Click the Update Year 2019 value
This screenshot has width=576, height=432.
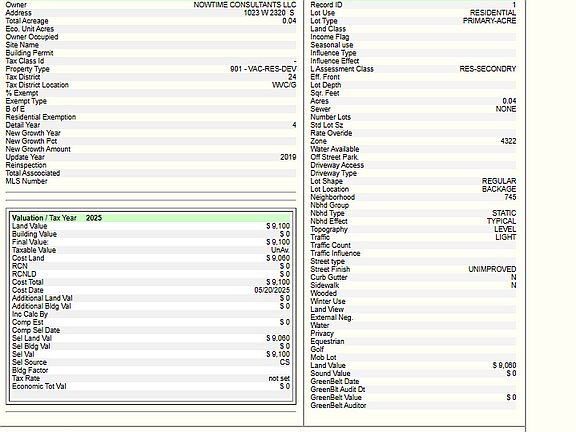(x=288, y=157)
